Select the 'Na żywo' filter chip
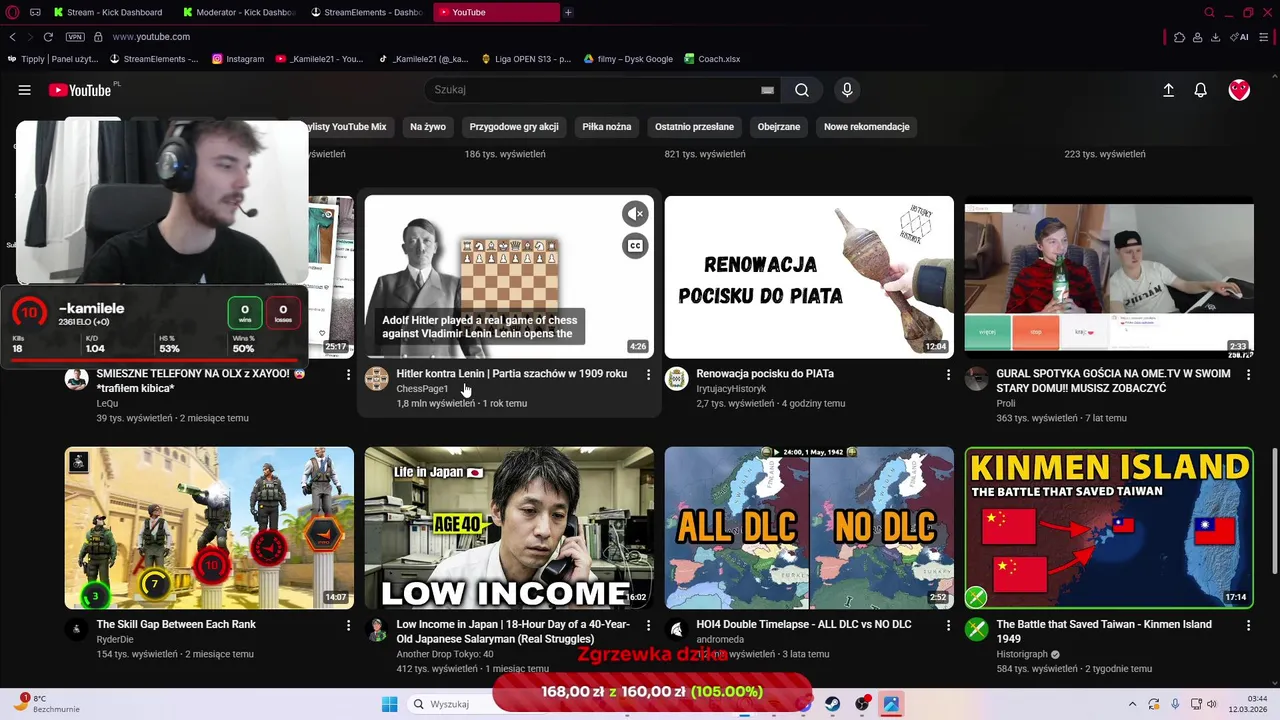 click(x=428, y=127)
